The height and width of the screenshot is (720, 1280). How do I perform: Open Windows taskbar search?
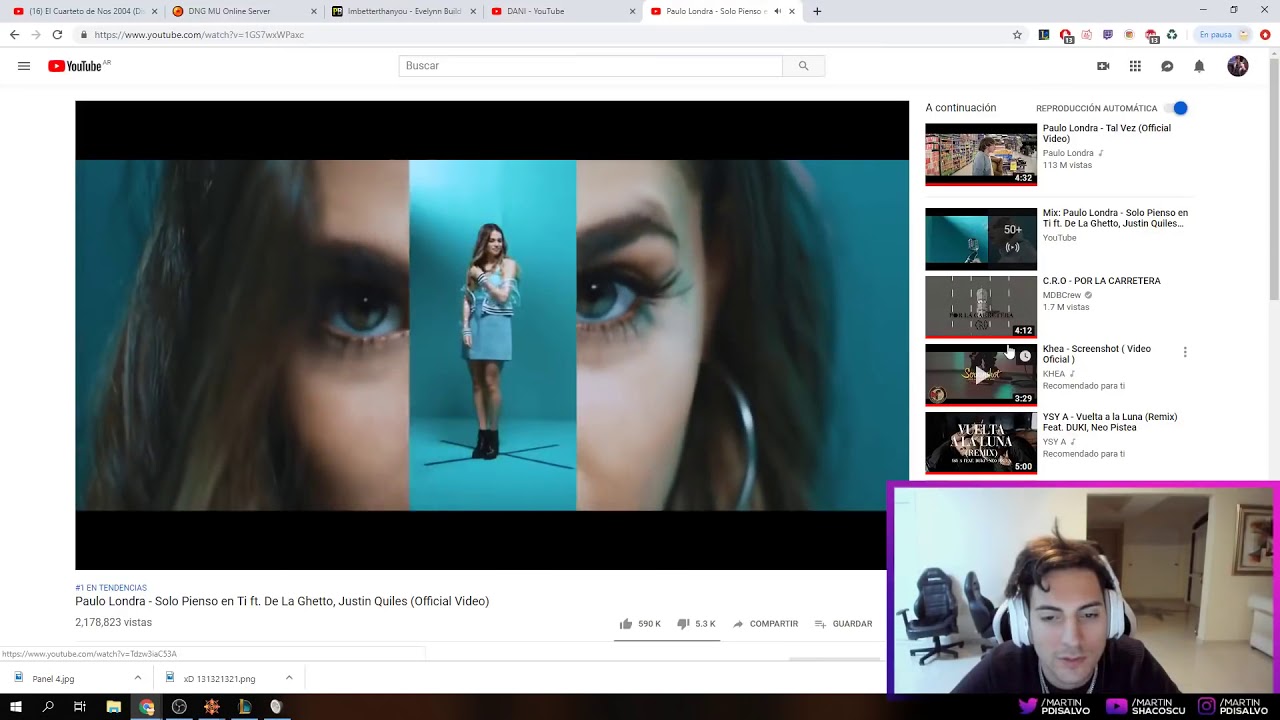click(x=48, y=707)
